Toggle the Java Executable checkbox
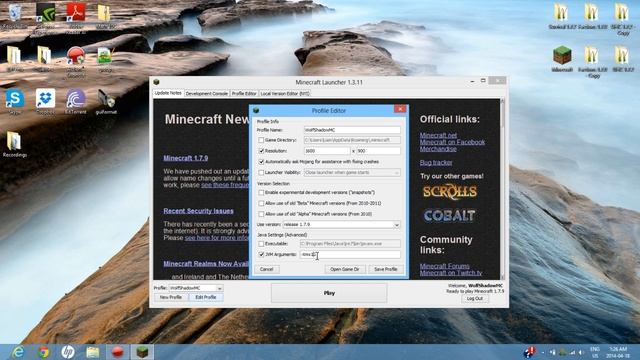 261,244
